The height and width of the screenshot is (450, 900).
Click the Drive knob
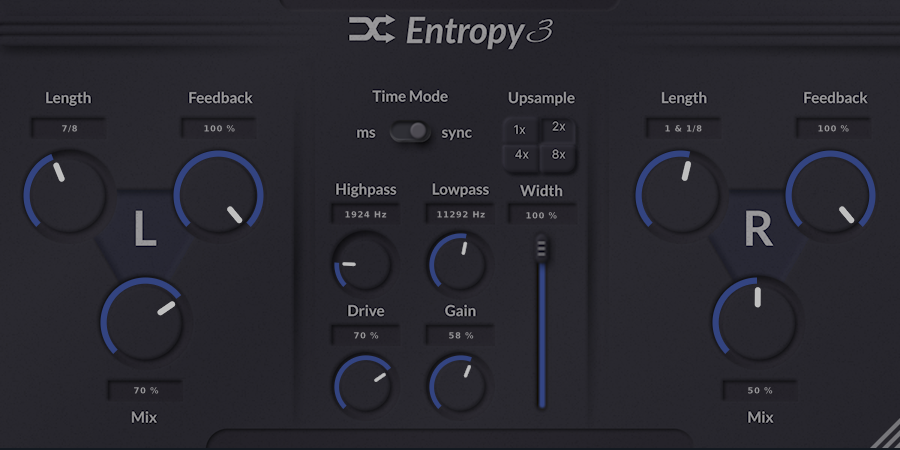tap(363, 385)
